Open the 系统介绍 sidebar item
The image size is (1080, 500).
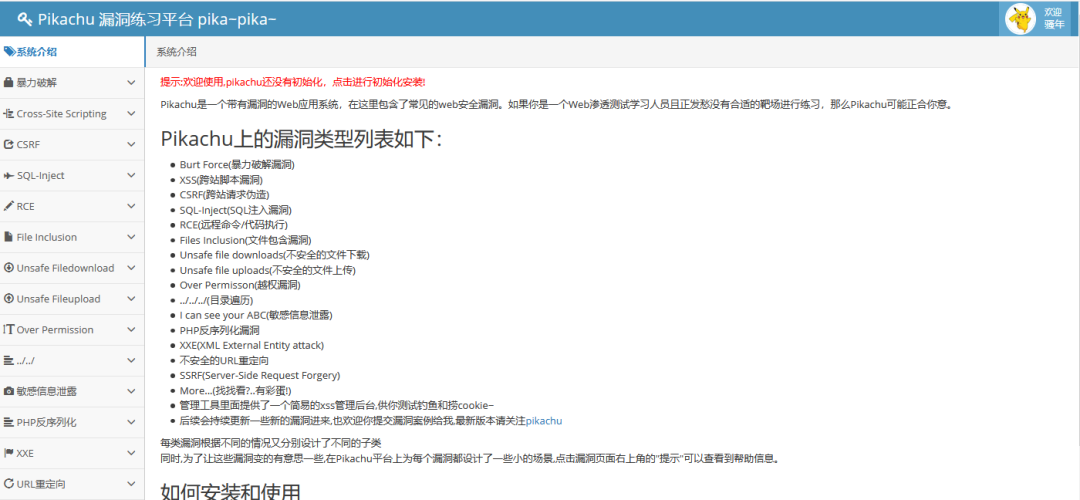[x=72, y=52]
